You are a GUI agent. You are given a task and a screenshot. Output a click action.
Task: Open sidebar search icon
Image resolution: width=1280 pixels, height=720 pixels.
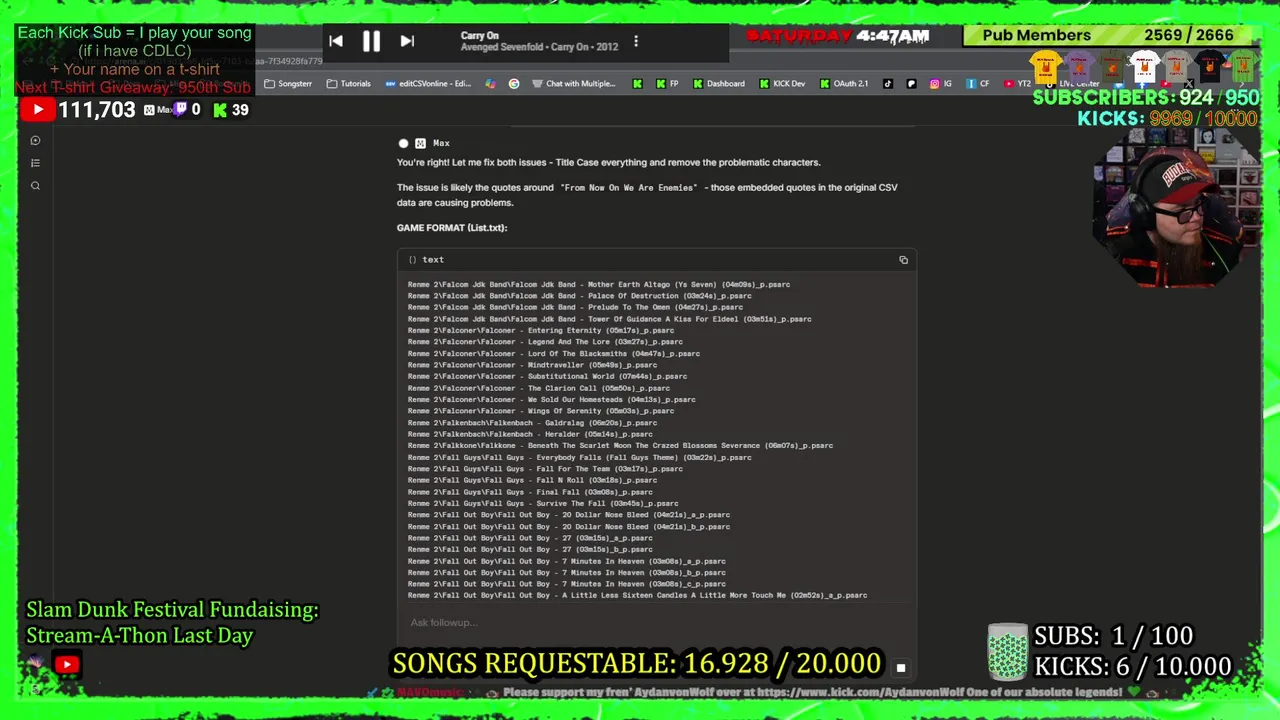(x=35, y=186)
